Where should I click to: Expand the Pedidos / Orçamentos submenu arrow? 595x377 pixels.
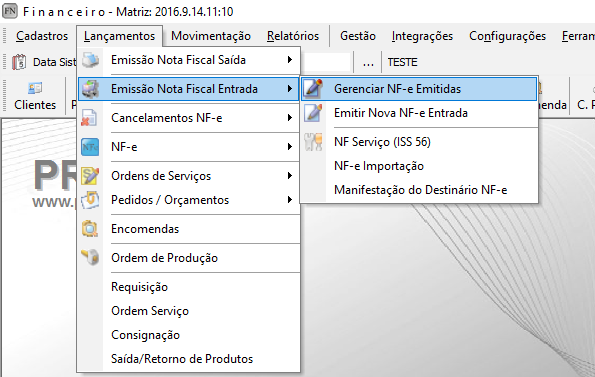coord(290,200)
